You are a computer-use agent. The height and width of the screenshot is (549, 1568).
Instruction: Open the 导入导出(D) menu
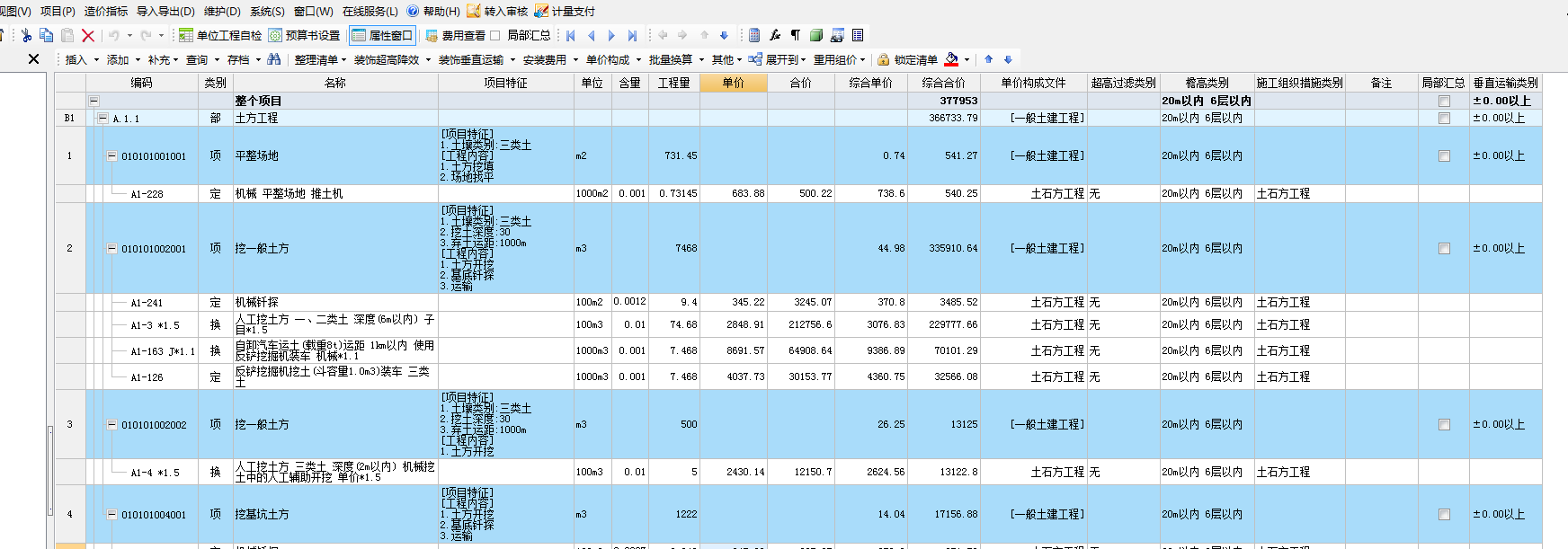165,11
